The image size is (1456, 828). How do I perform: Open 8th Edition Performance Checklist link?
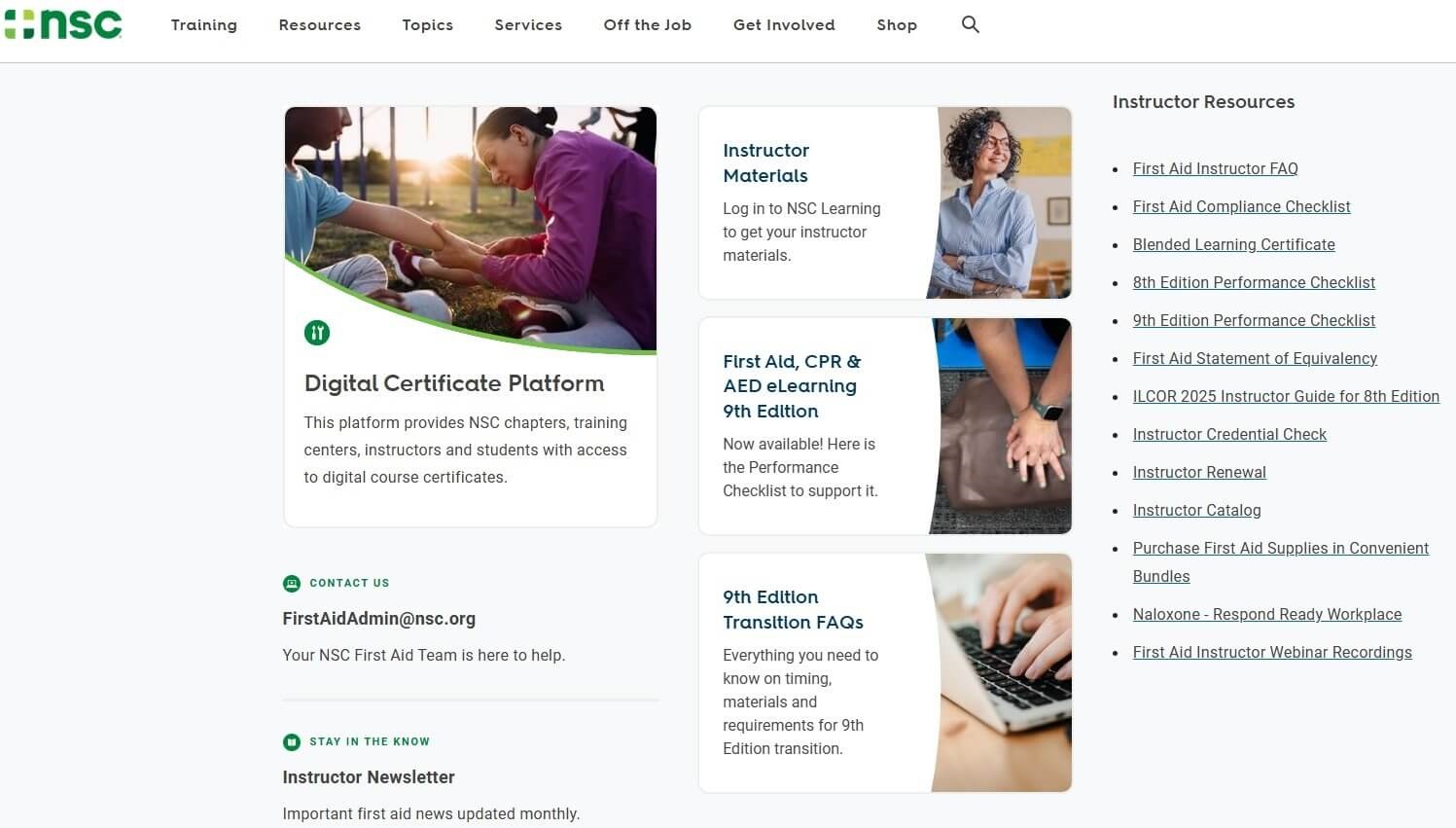point(1255,282)
